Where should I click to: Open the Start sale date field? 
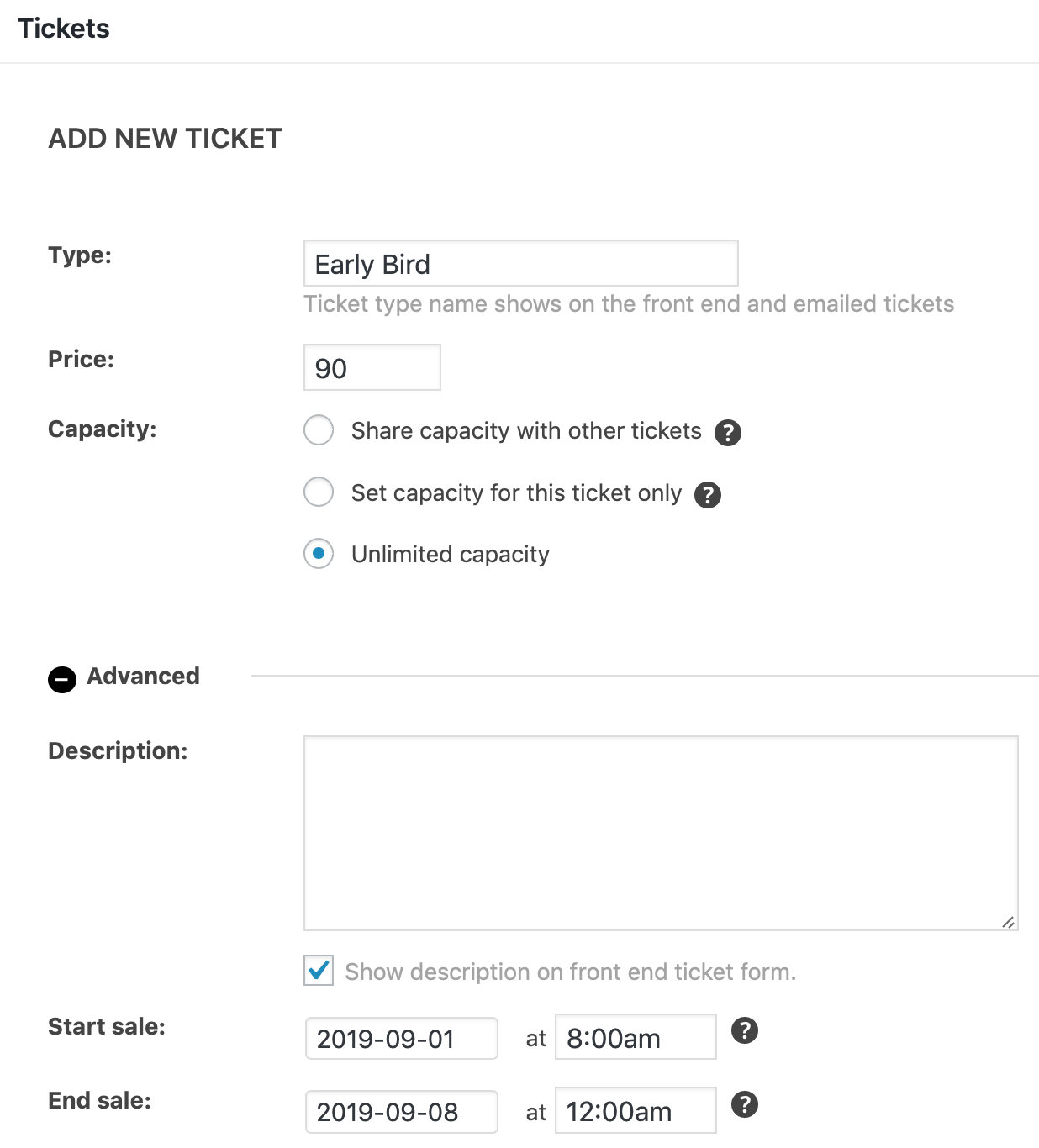tap(402, 1039)
